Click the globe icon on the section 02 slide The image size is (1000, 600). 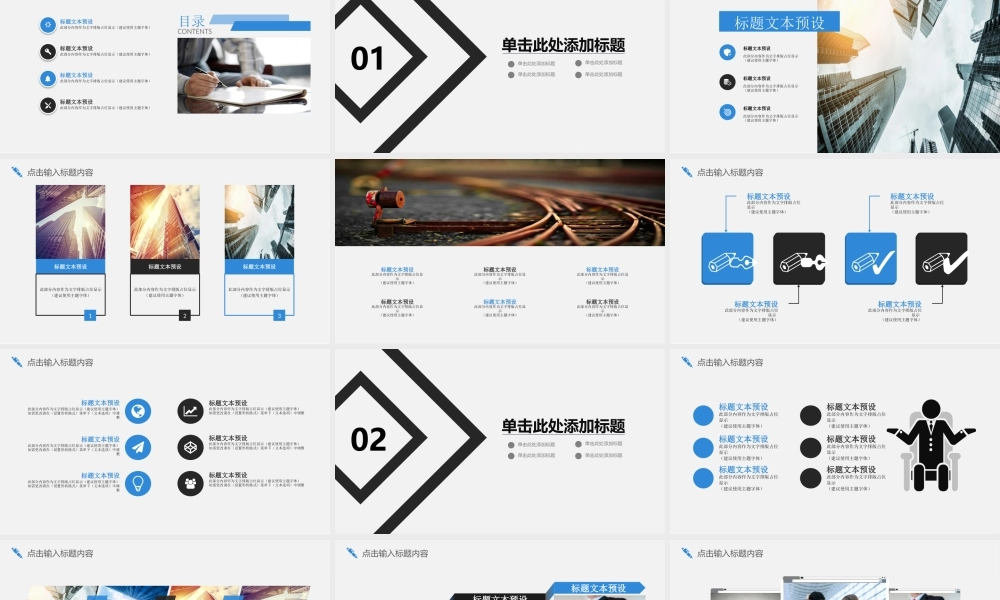click(139, 411)
